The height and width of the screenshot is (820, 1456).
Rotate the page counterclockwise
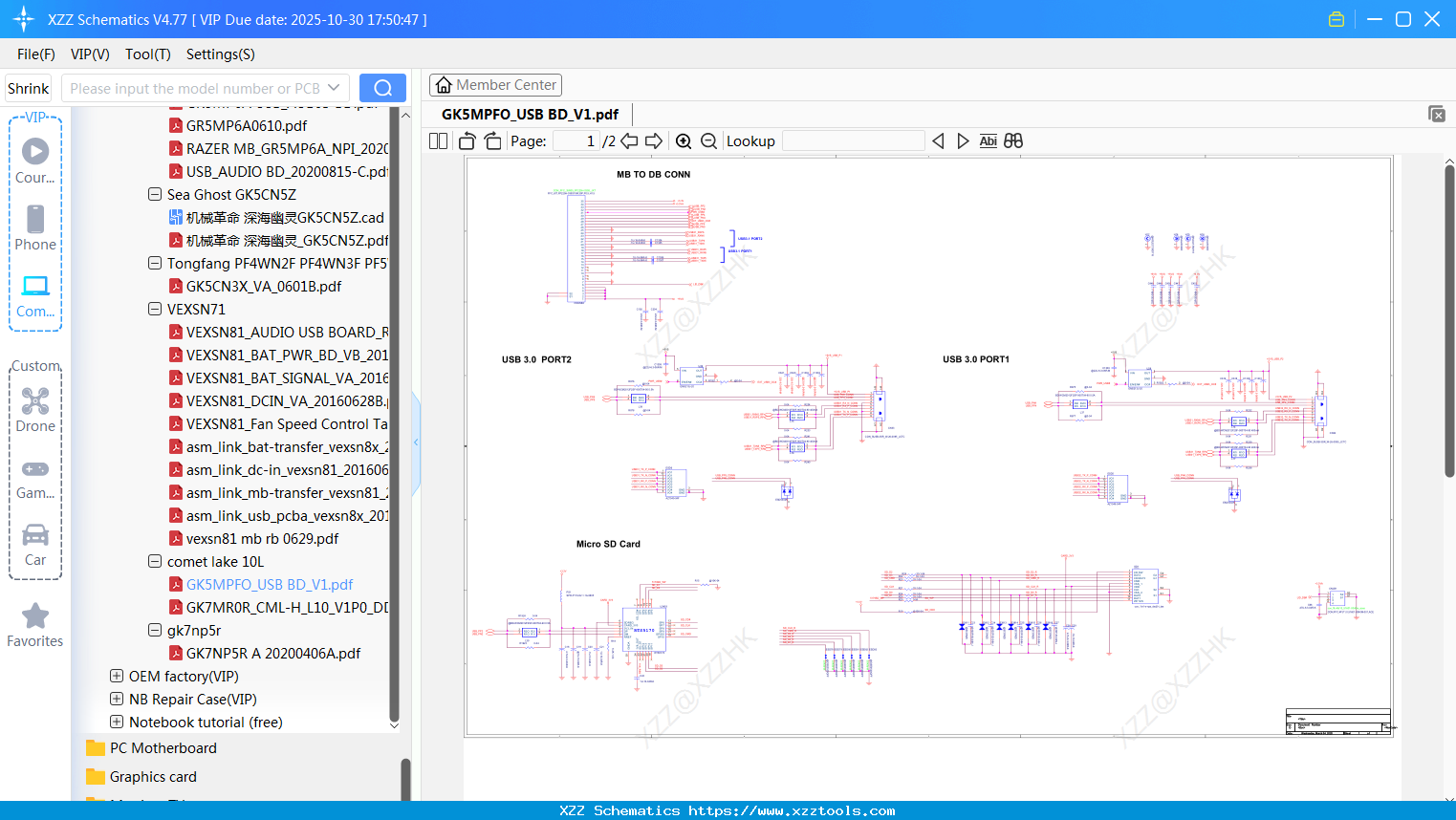click(x=467, y=141)
